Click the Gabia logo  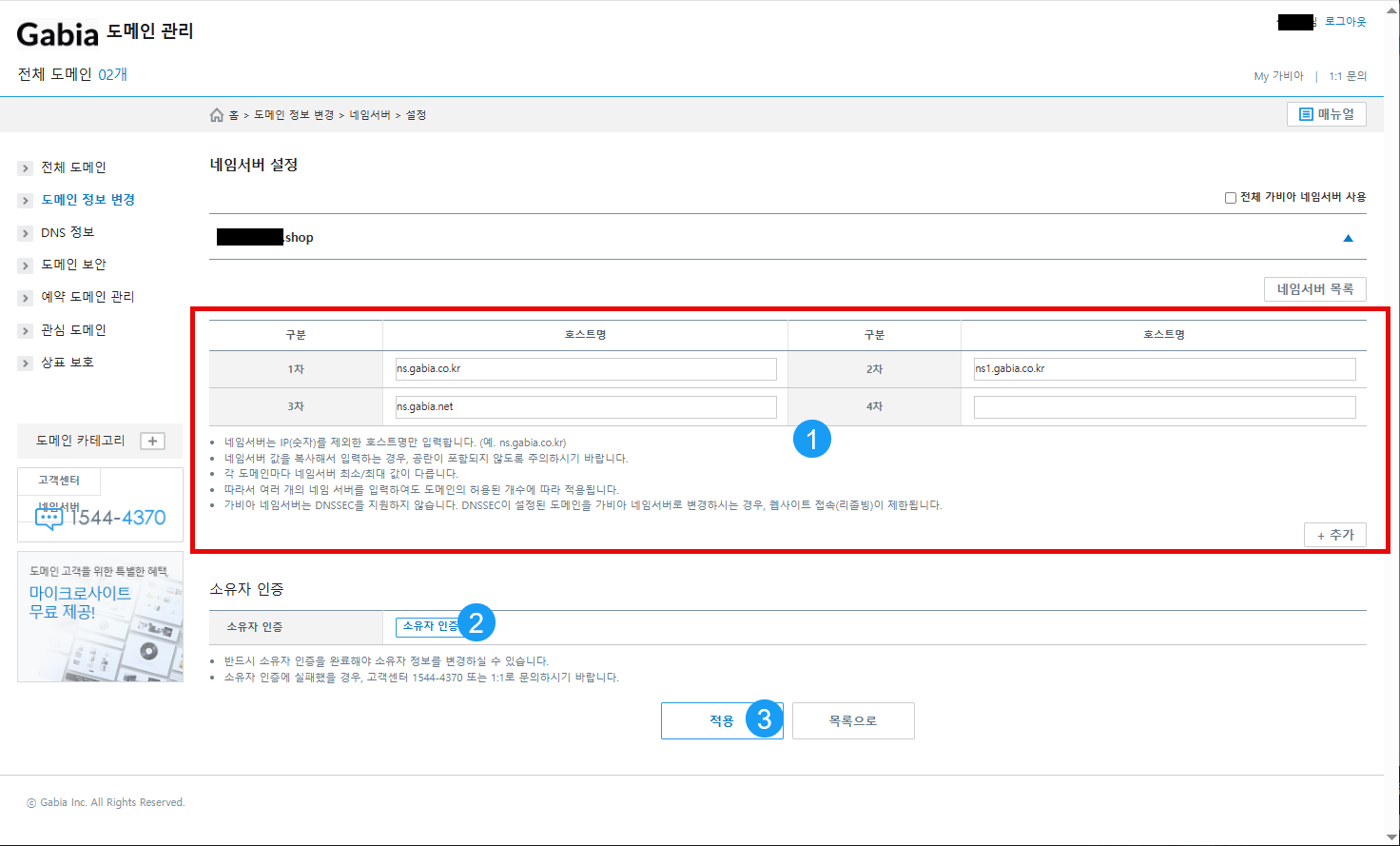pos(58,33)
